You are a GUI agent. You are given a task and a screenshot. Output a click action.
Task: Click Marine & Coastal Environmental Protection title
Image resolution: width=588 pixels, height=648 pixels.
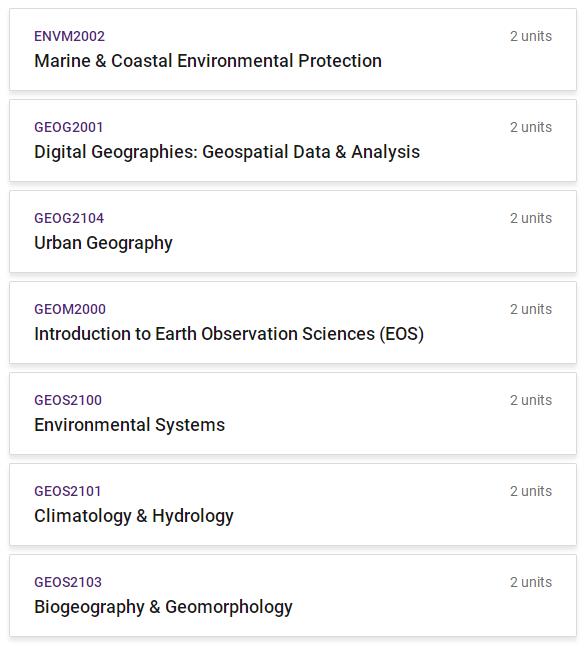pos(208,61)
